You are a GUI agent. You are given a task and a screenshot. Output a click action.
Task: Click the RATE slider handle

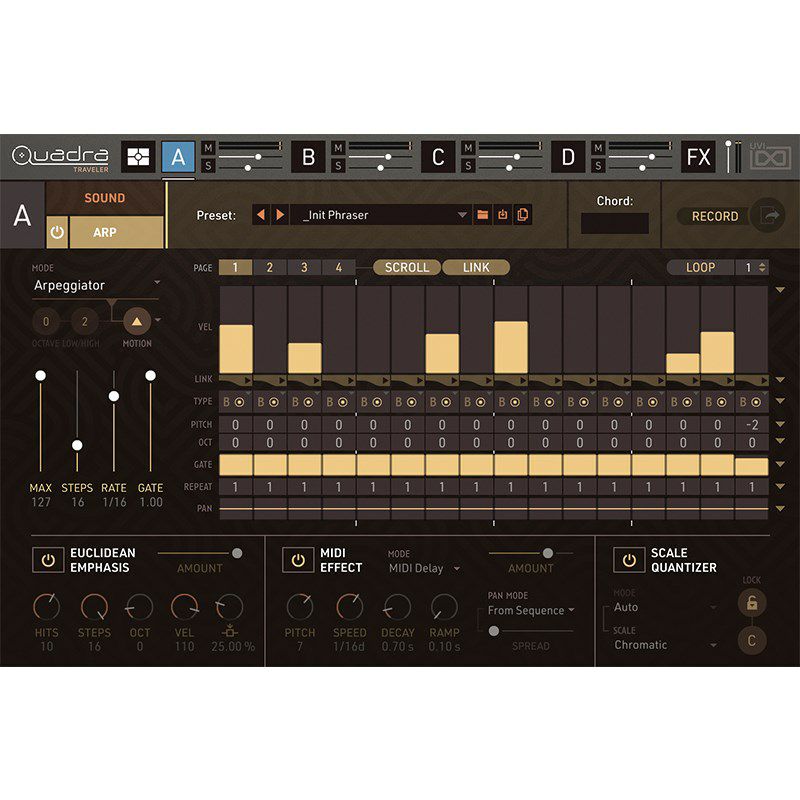(114, 396)
